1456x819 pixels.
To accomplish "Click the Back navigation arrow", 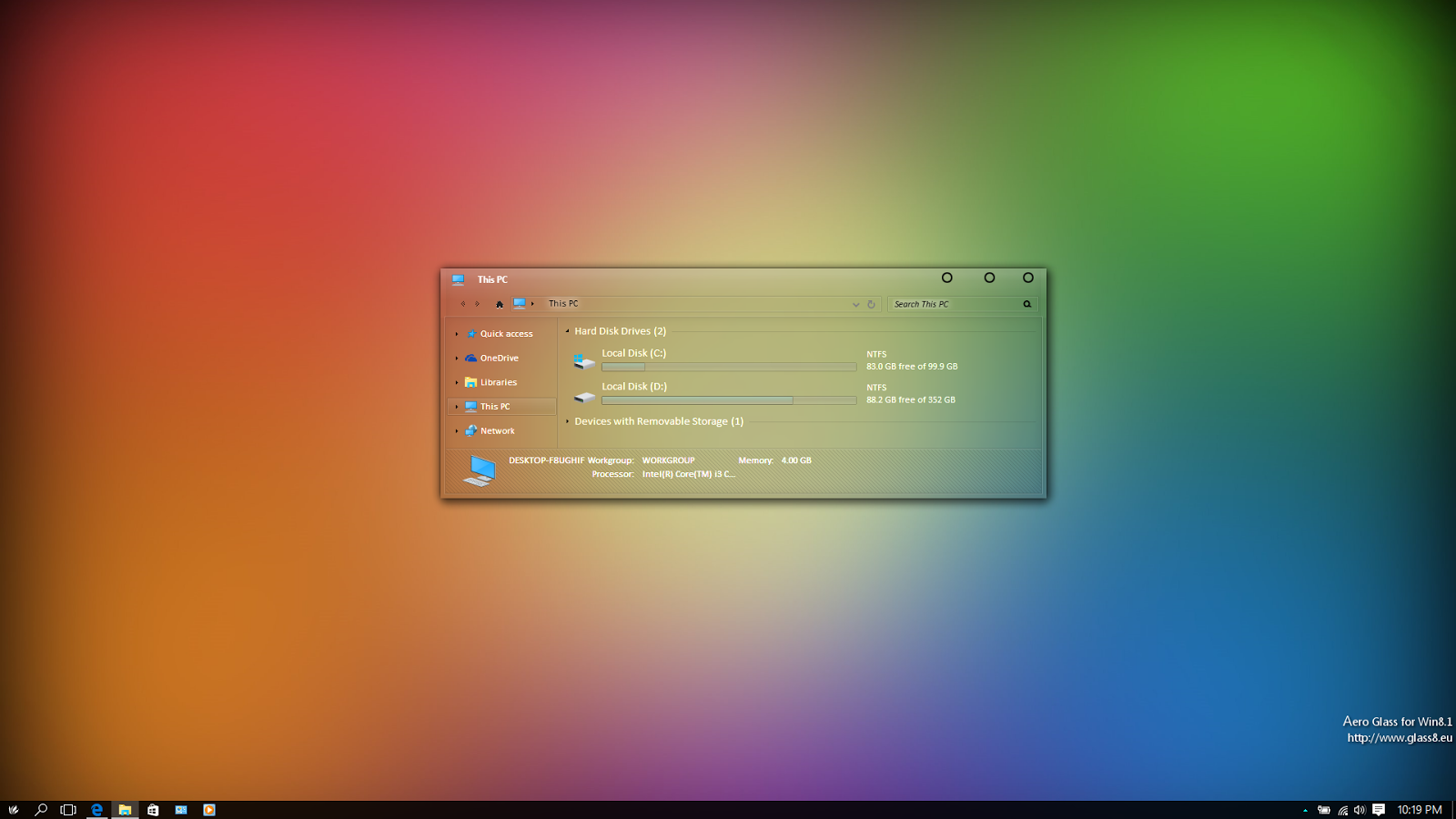I will click(x=463, y=302).
